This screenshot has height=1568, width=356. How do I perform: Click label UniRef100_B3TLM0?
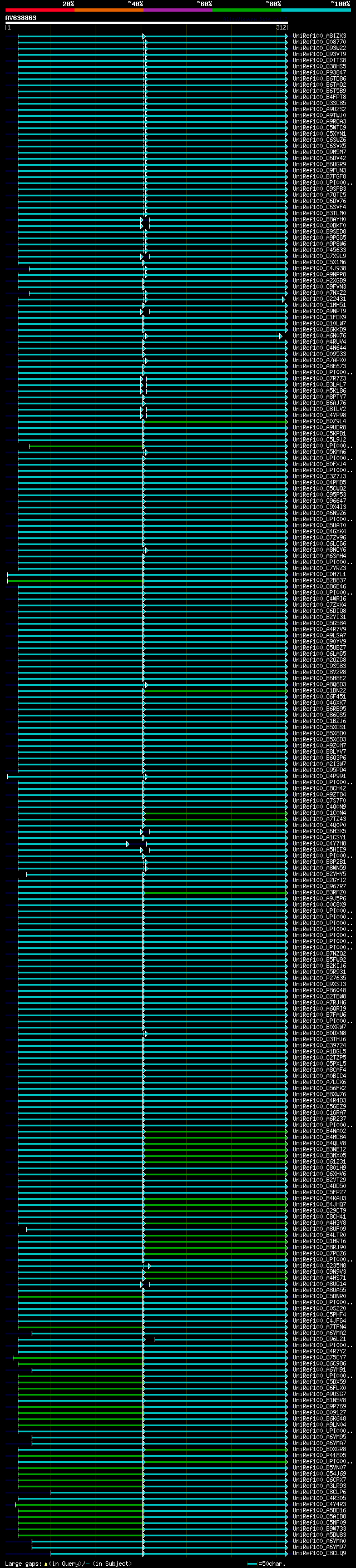click(x=319, y=213)
